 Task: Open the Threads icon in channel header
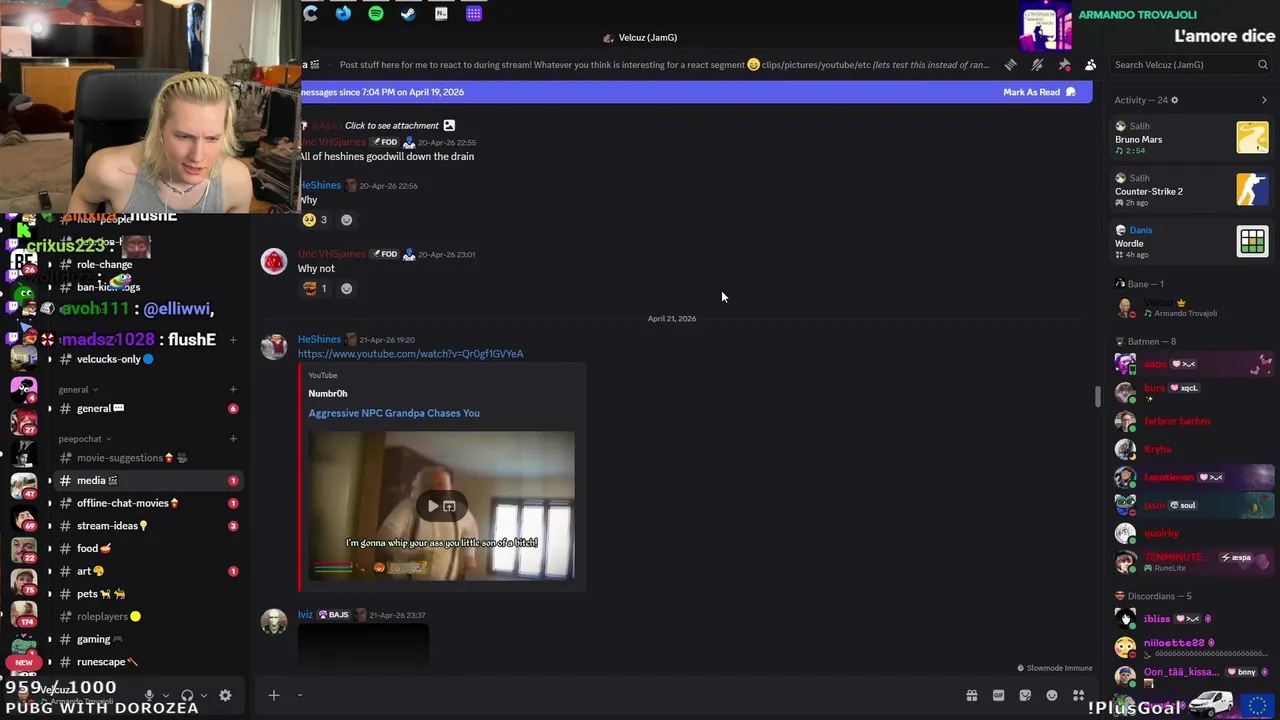pos(1010,65)
